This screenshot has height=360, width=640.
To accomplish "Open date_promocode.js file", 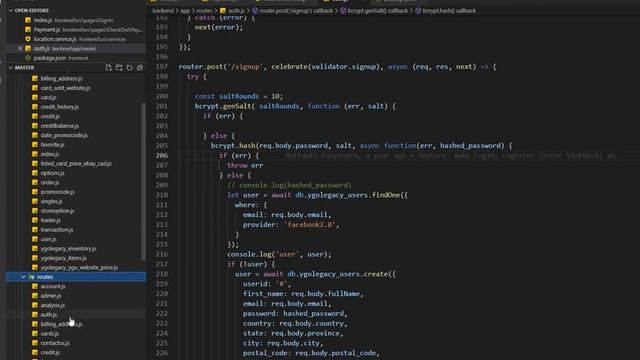I will pos(64,135).
